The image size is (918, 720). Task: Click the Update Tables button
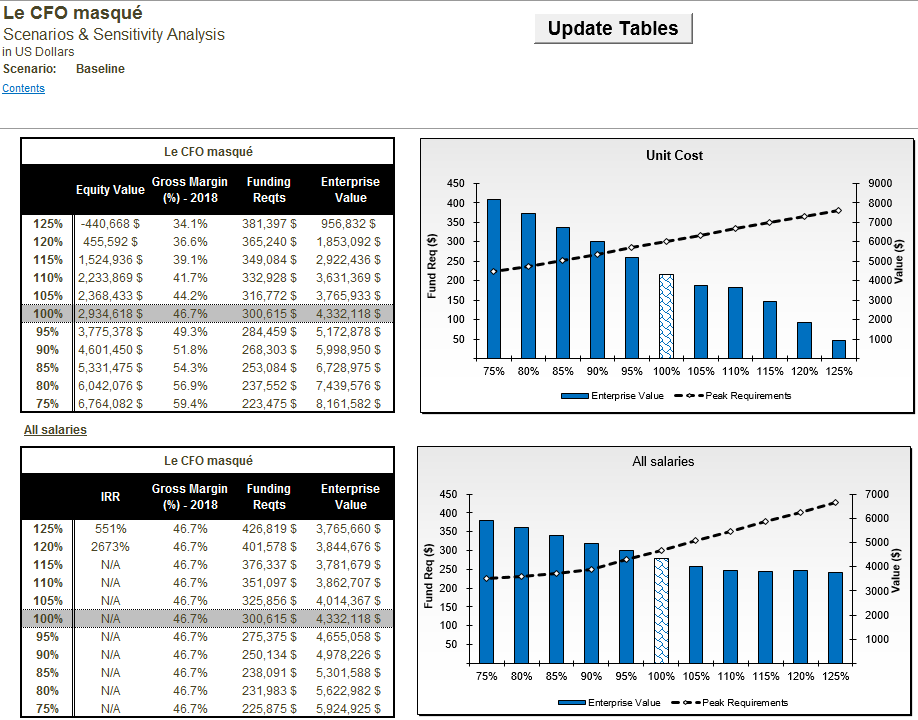click(613, 28)
